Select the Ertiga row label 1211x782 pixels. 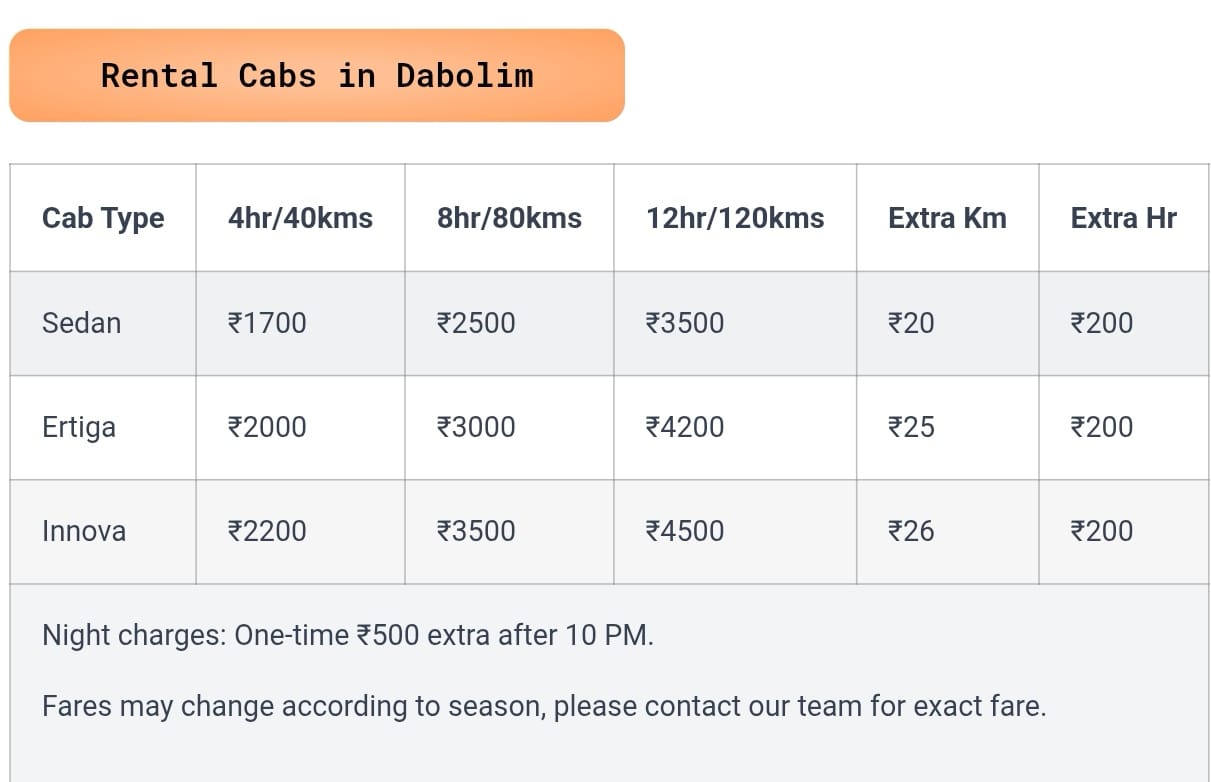(x=79, y=427)
